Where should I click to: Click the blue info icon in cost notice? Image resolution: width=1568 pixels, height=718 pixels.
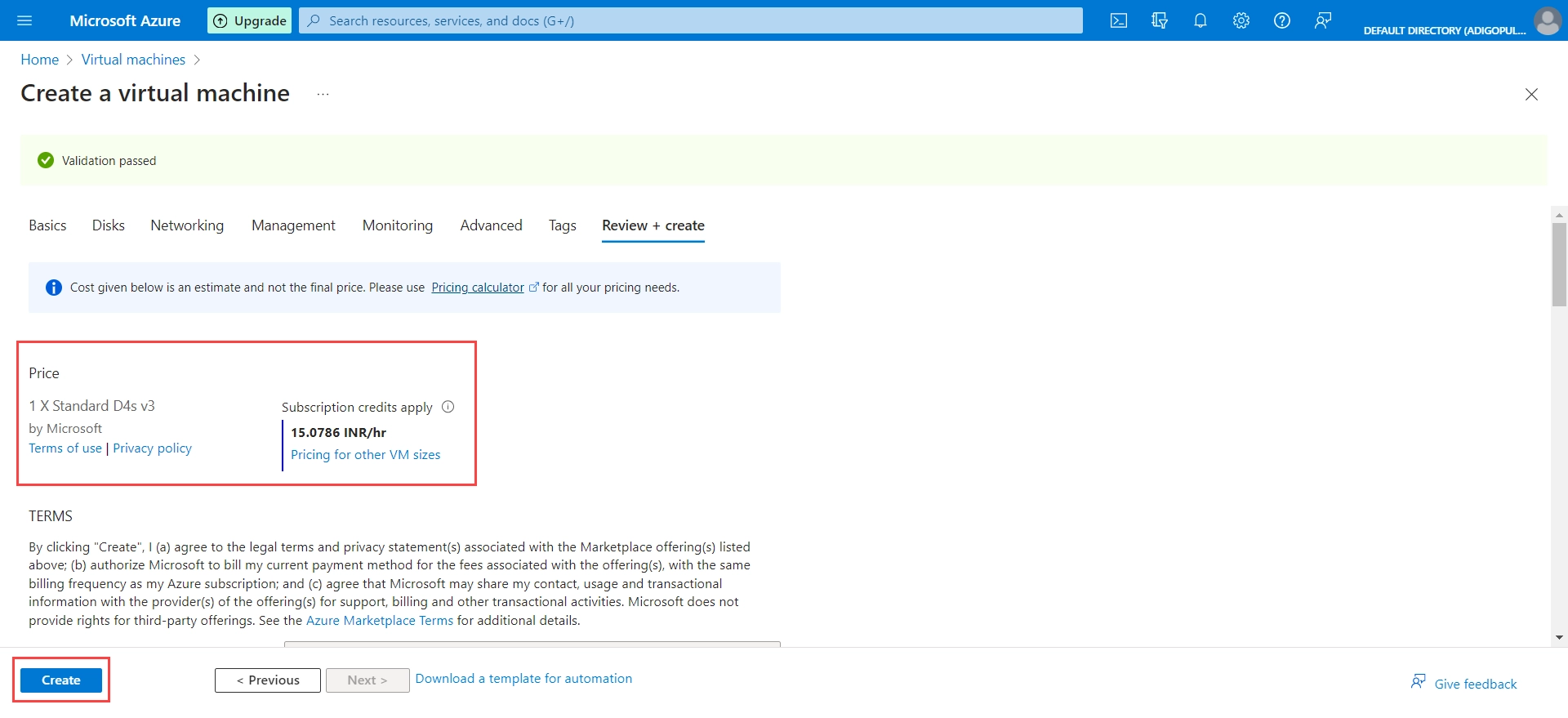(x=54, y=288)
